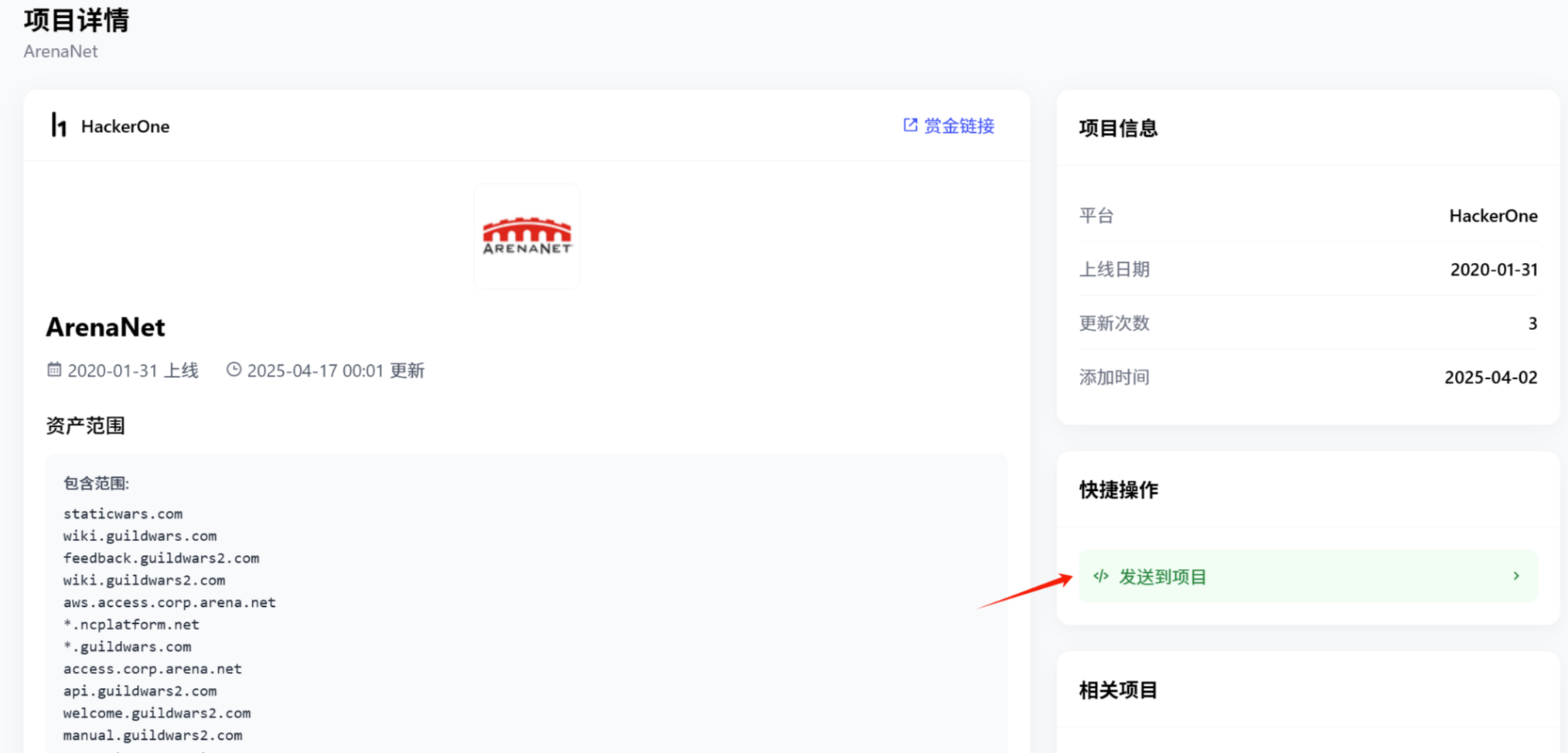Click the 包含范围: label
Viewport: 1568px width, 753px height.
[96, 483]
